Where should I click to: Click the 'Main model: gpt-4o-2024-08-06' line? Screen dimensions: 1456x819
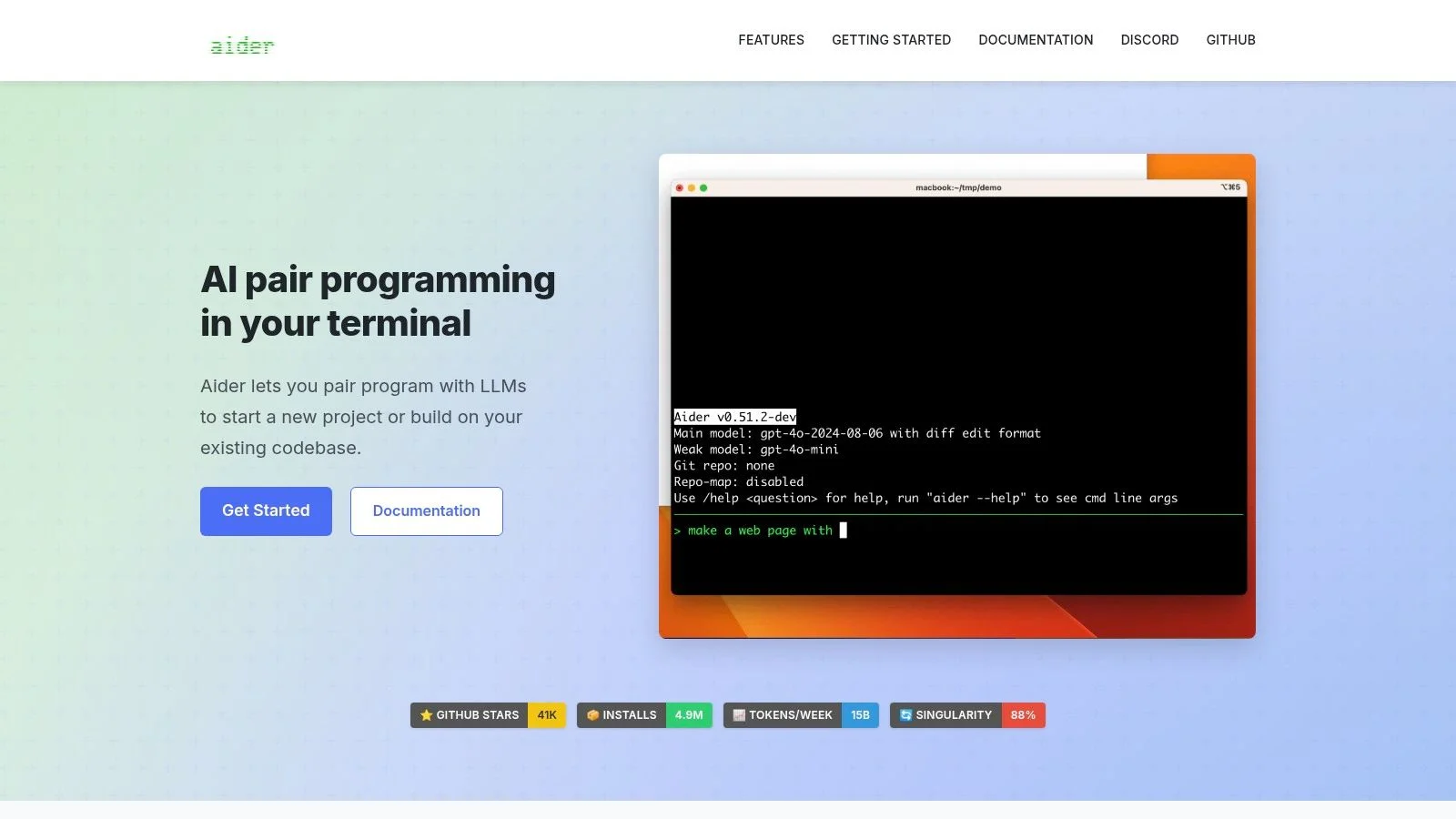pyautogui.click(x=857, y=433)
